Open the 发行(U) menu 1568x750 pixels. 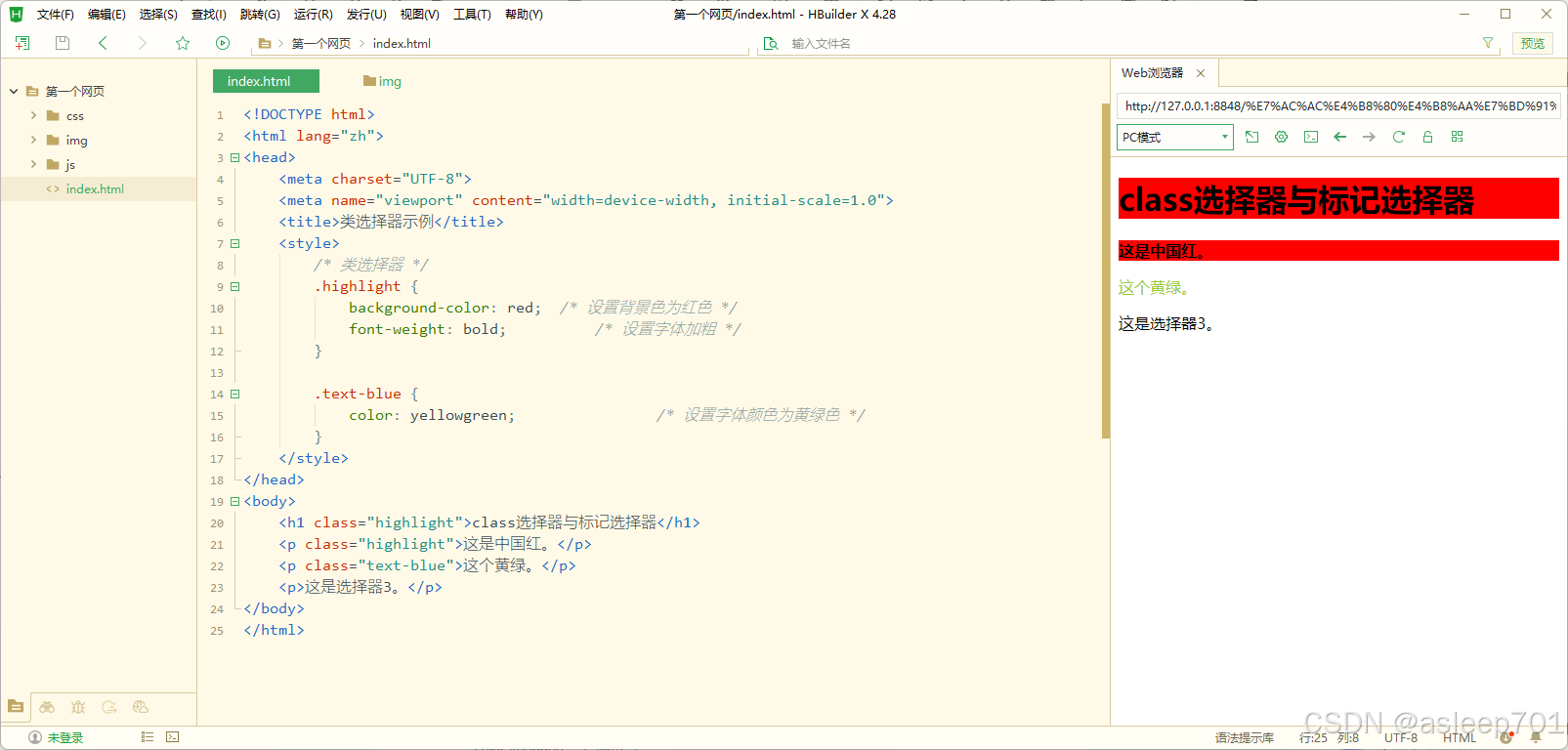coord(366,15)
